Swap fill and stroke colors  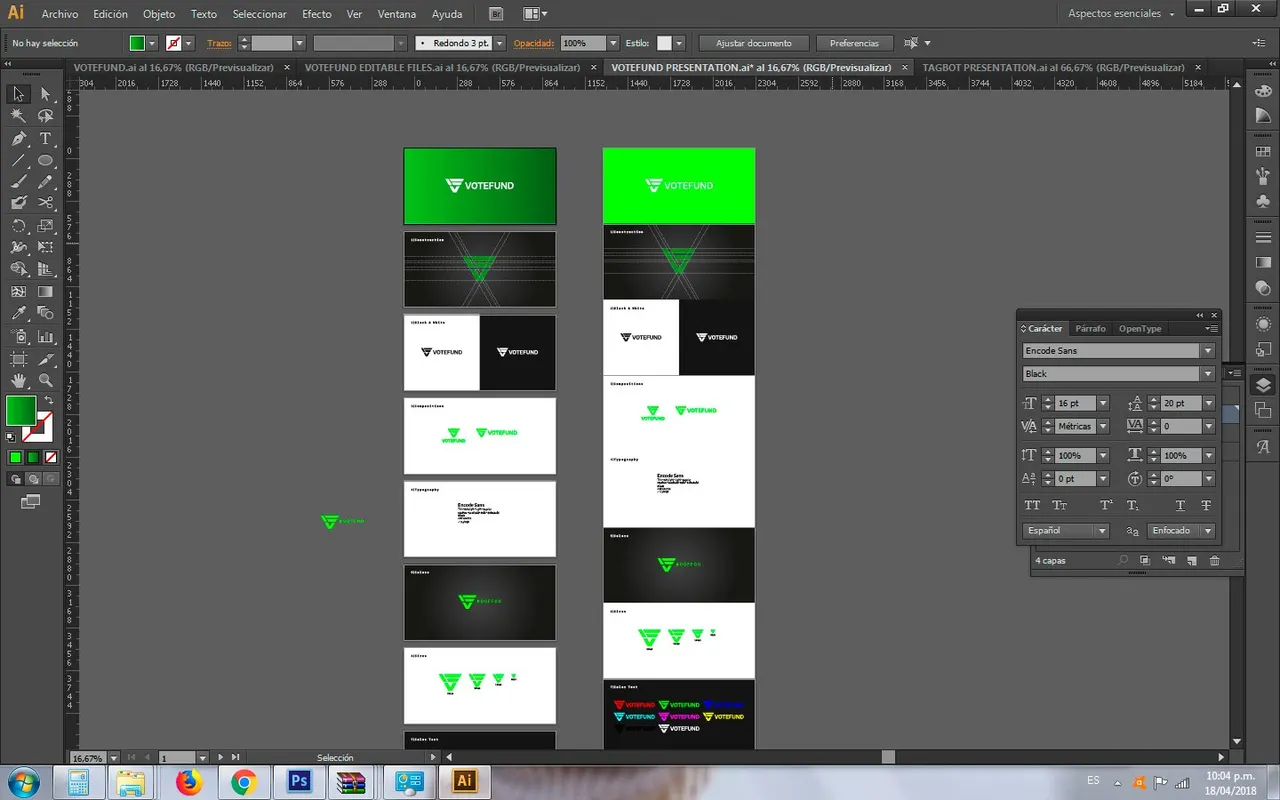(49, 400)
